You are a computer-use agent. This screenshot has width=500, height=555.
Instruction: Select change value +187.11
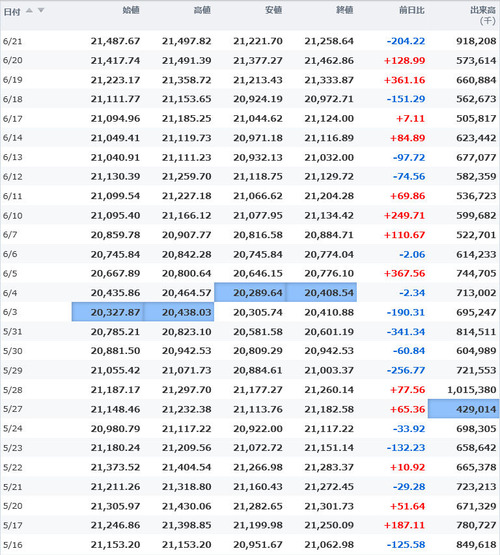tap(404, 525)
